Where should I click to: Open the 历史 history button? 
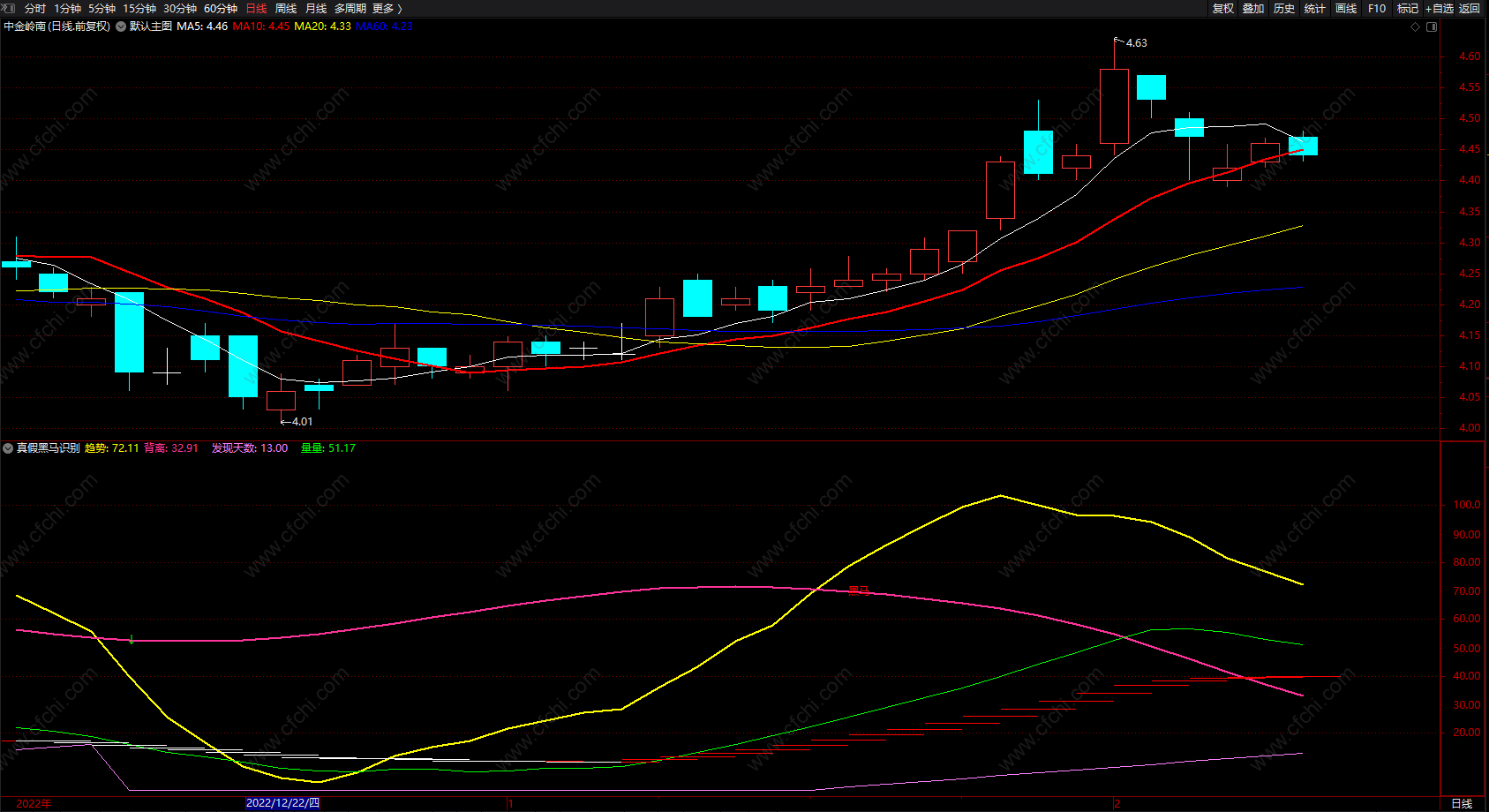(1284, 9)
